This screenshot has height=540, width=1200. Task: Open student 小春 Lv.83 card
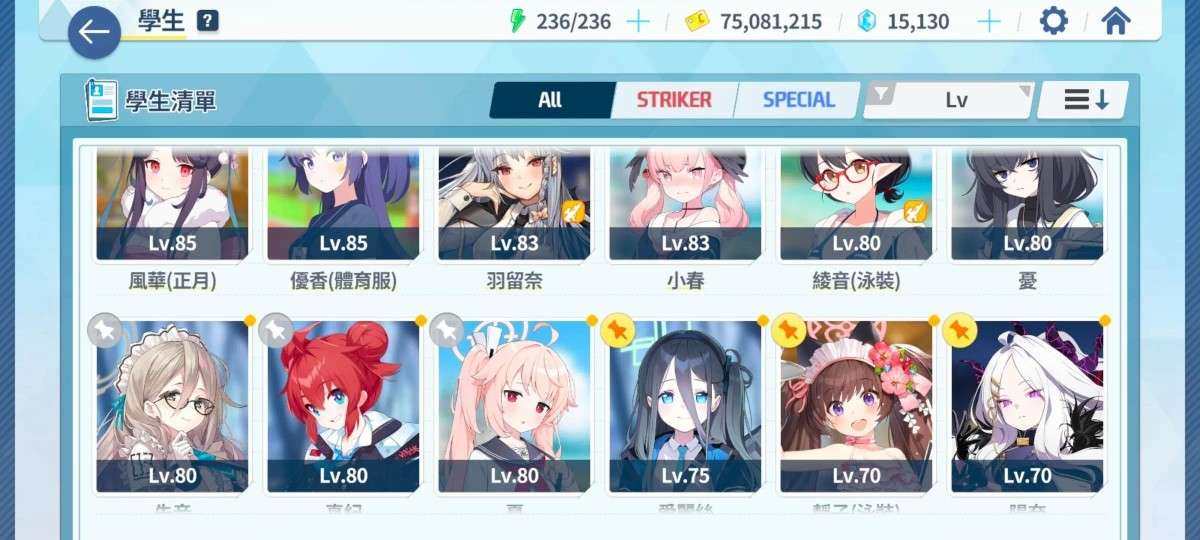[685, 217]
